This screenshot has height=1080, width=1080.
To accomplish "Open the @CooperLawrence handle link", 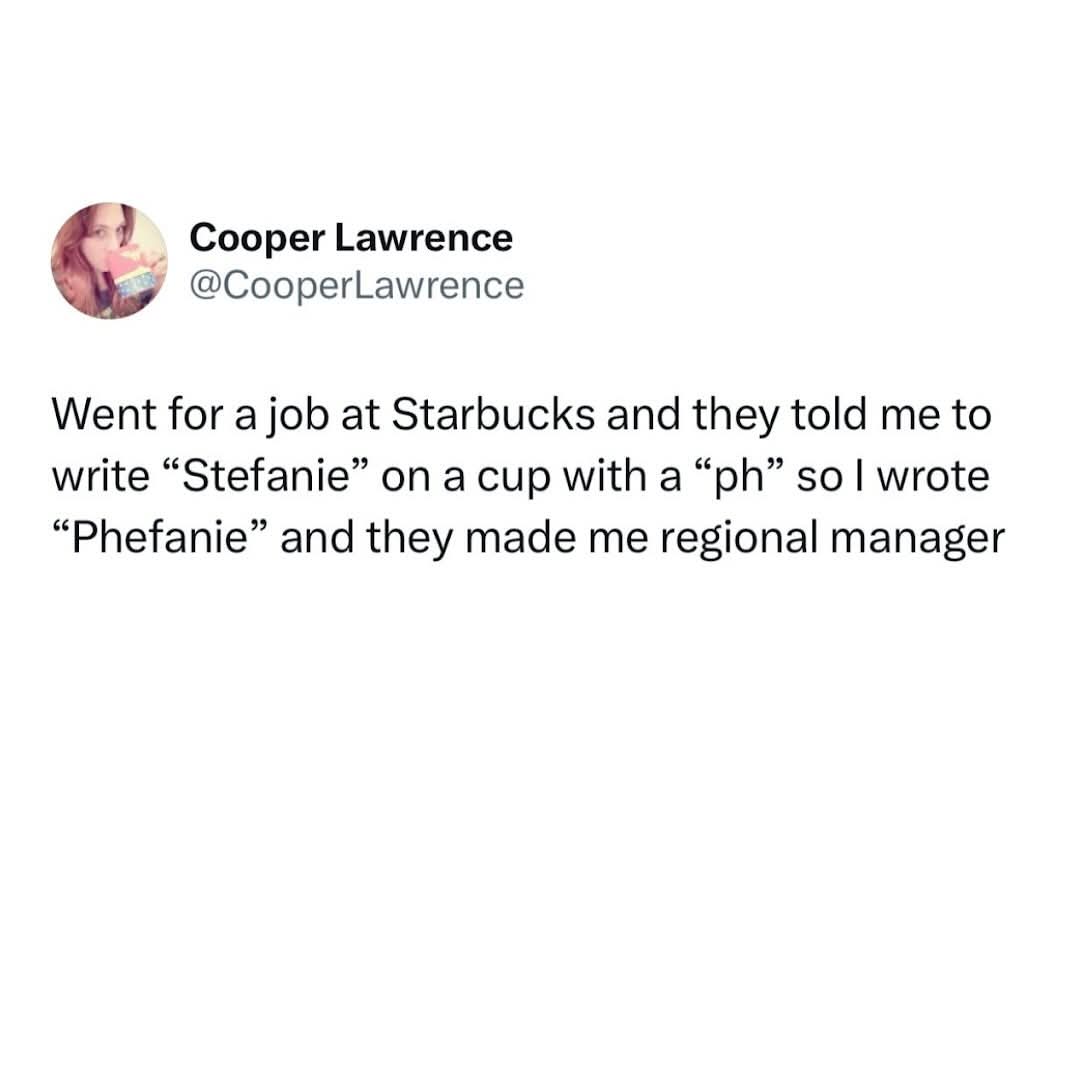I will click(x=357, y=286).
